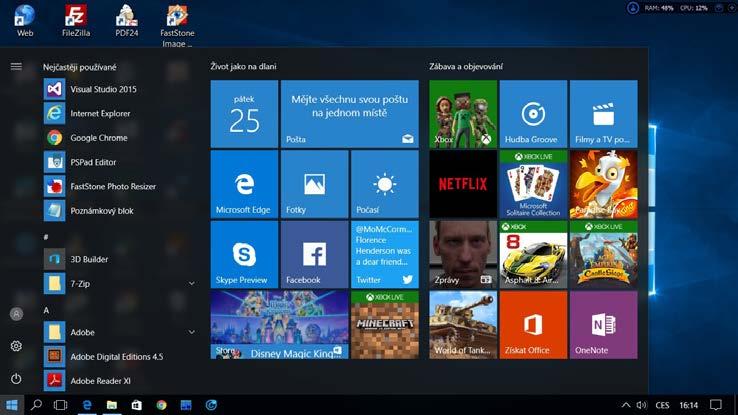Image resolution: width=738 pixels, height=415 pixels.
Task: Open the clock showing 16:14
Action: (x=689, y=405)
